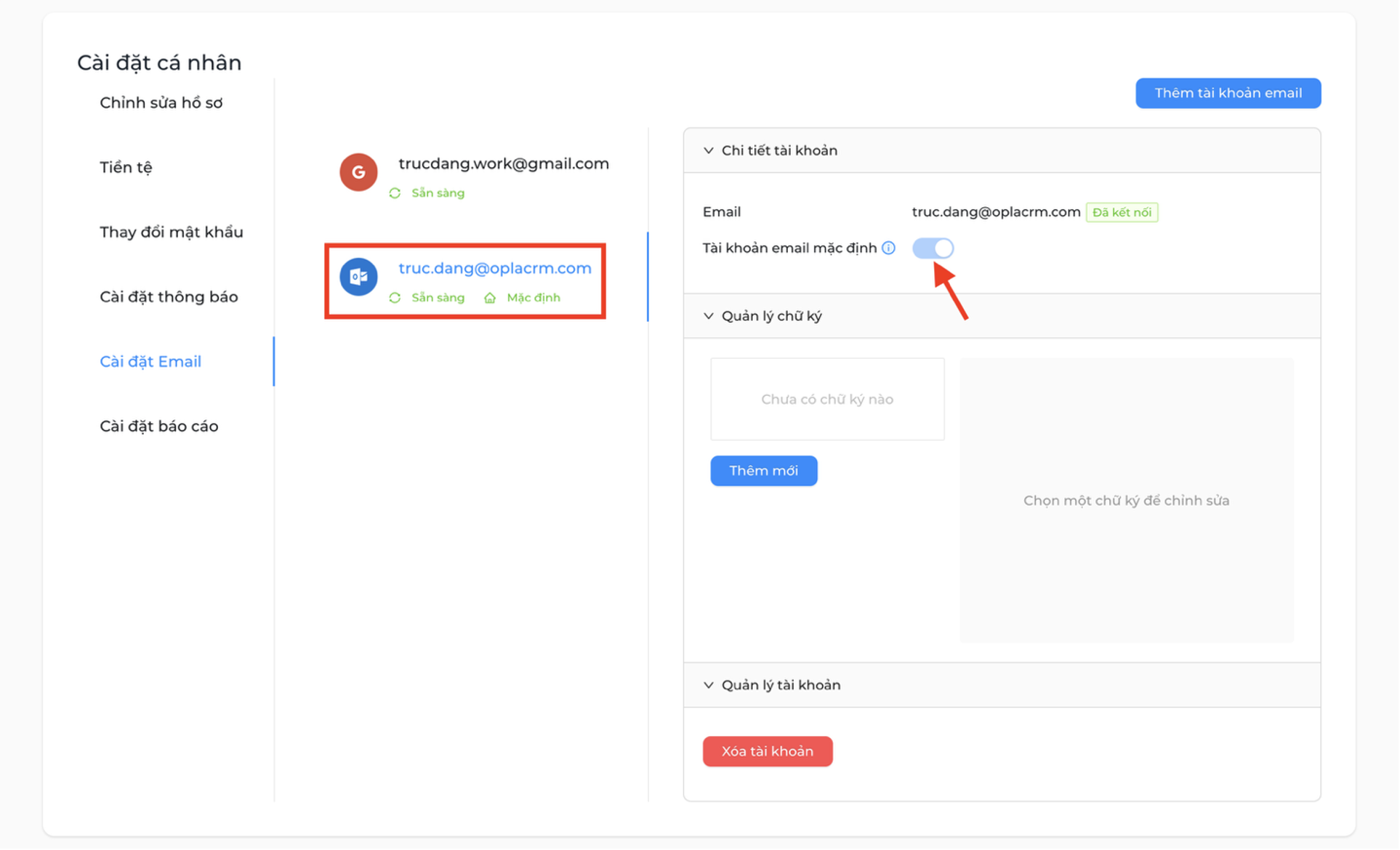The image size is (1400, 850).
Task: Click Thêm tài khoản email button
Action: pos(1228,93)
